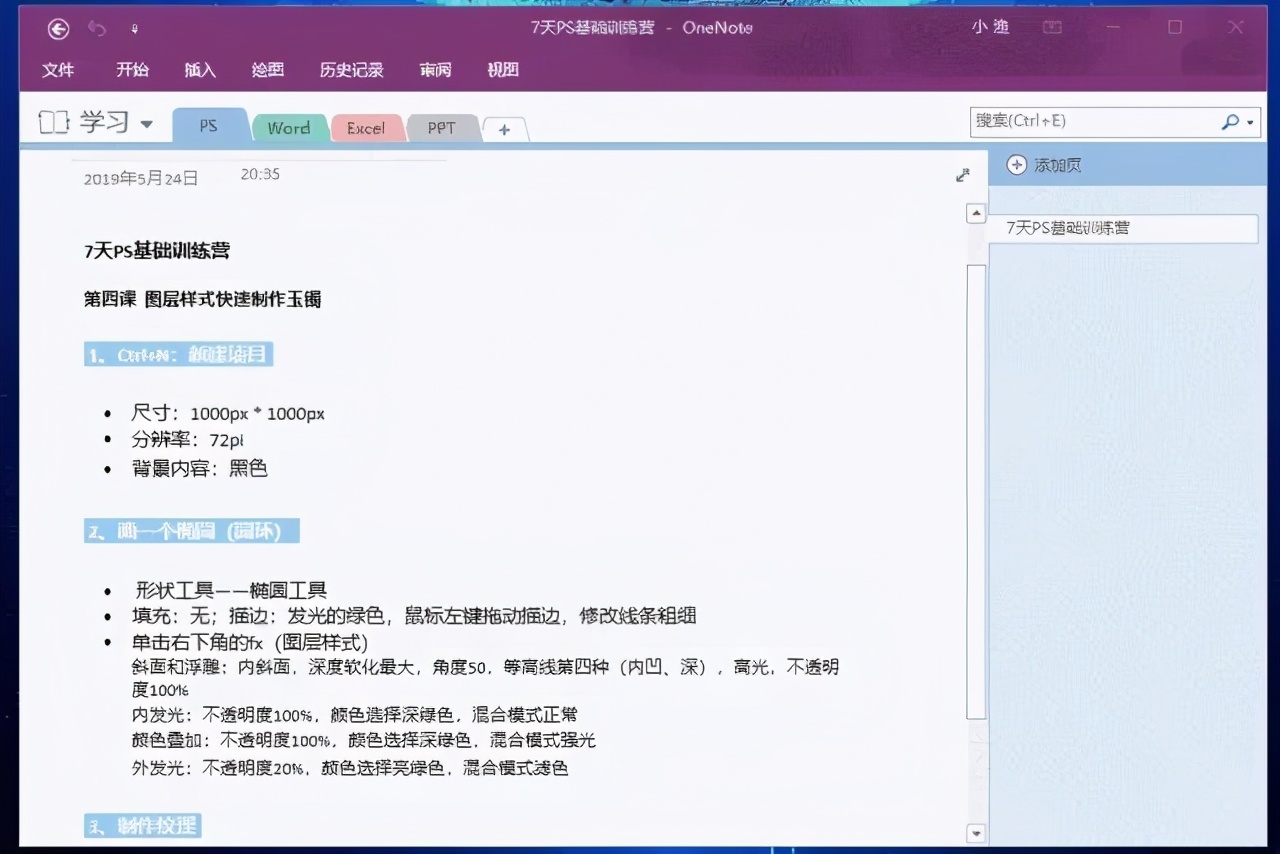Viewport: 1280px width, 854px height.
Task: Click the display icon next to 小逸
Action: (x=1051, y=28)
